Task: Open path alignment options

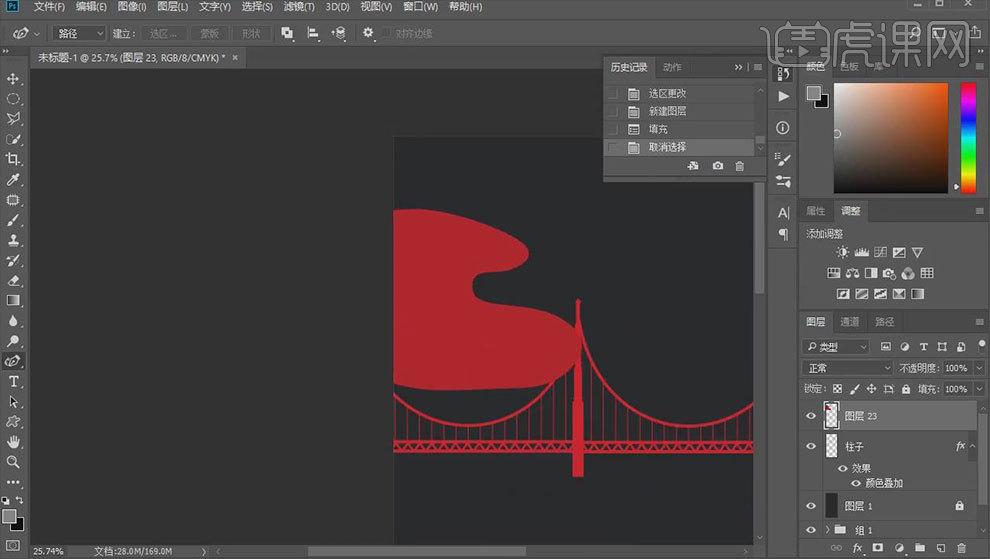Action: tap(313, 33)
